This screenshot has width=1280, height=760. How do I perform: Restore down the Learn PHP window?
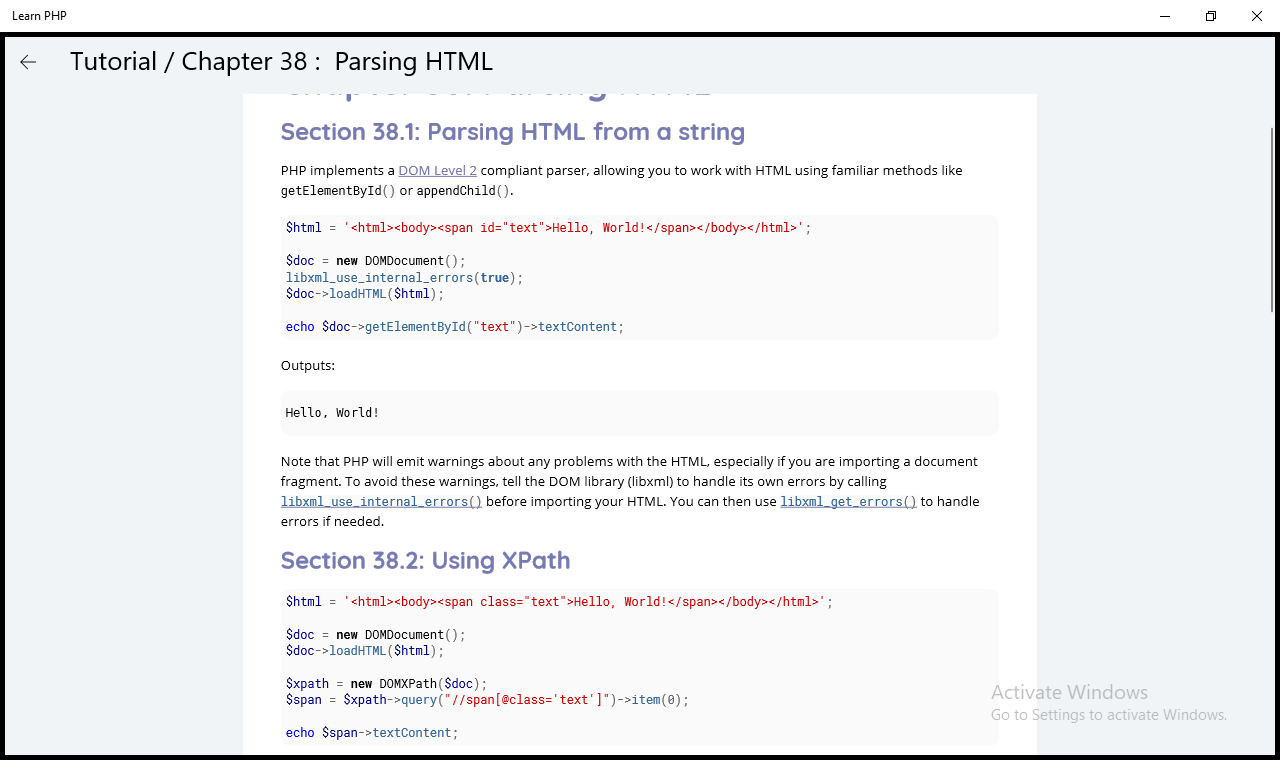point(1211,16)
